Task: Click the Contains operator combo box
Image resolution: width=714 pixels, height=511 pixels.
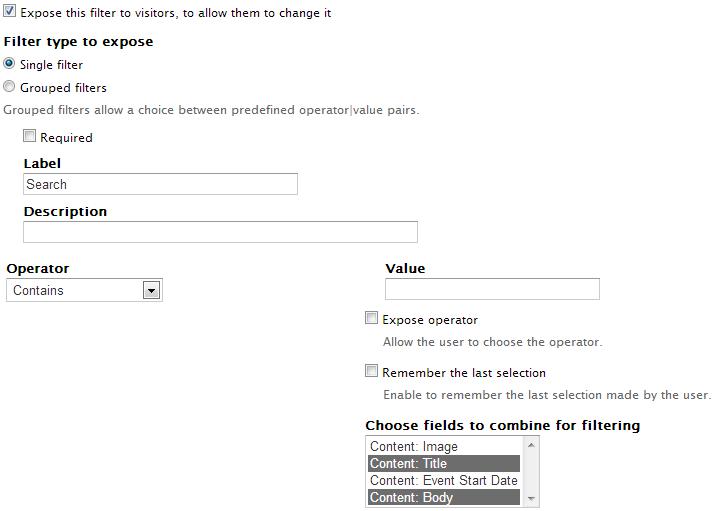Action: (x=84, y=290)
